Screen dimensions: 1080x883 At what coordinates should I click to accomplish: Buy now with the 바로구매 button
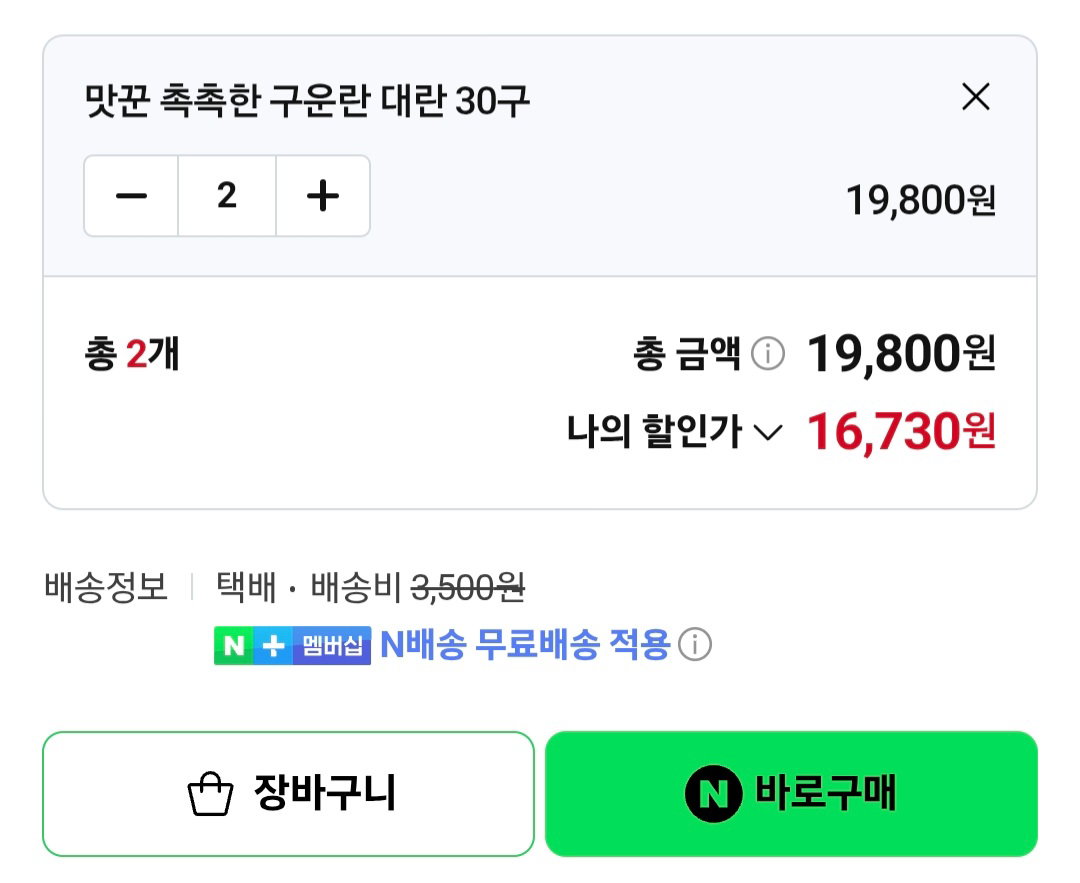(x=791, y=793)
